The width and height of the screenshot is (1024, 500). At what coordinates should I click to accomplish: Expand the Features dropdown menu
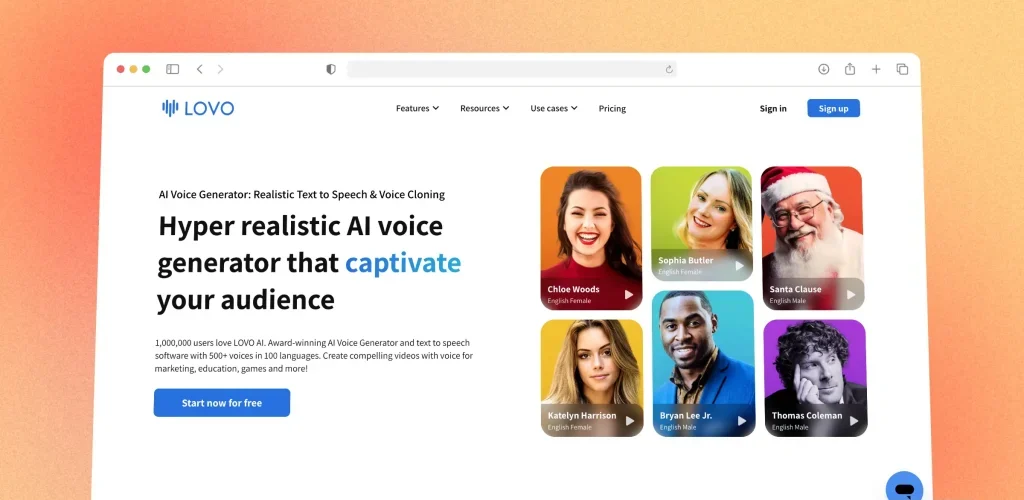(x=417, y=108)
